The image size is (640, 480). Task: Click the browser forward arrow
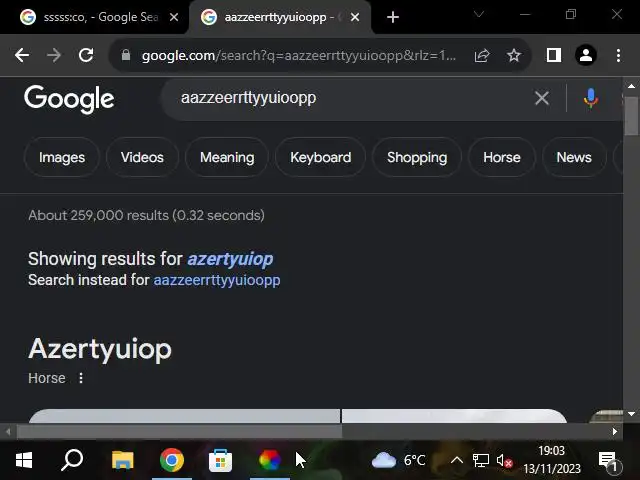54,55
